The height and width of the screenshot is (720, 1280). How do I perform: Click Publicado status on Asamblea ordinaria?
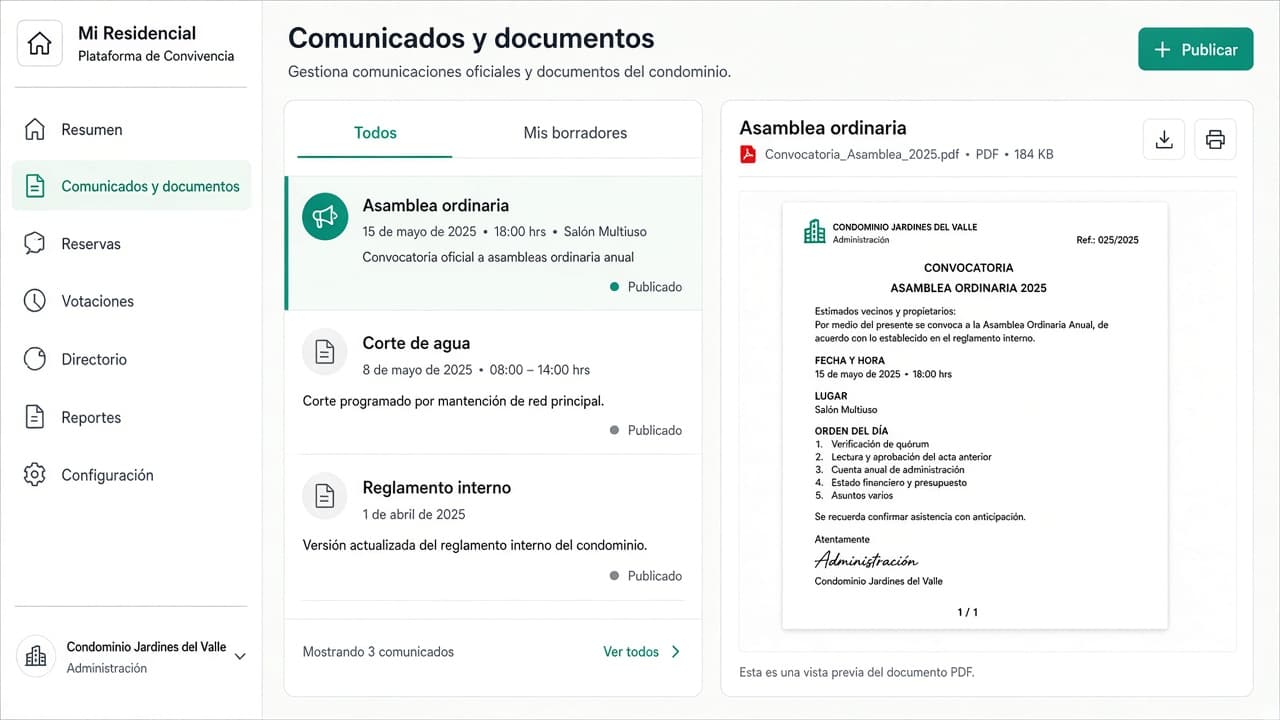646,287
